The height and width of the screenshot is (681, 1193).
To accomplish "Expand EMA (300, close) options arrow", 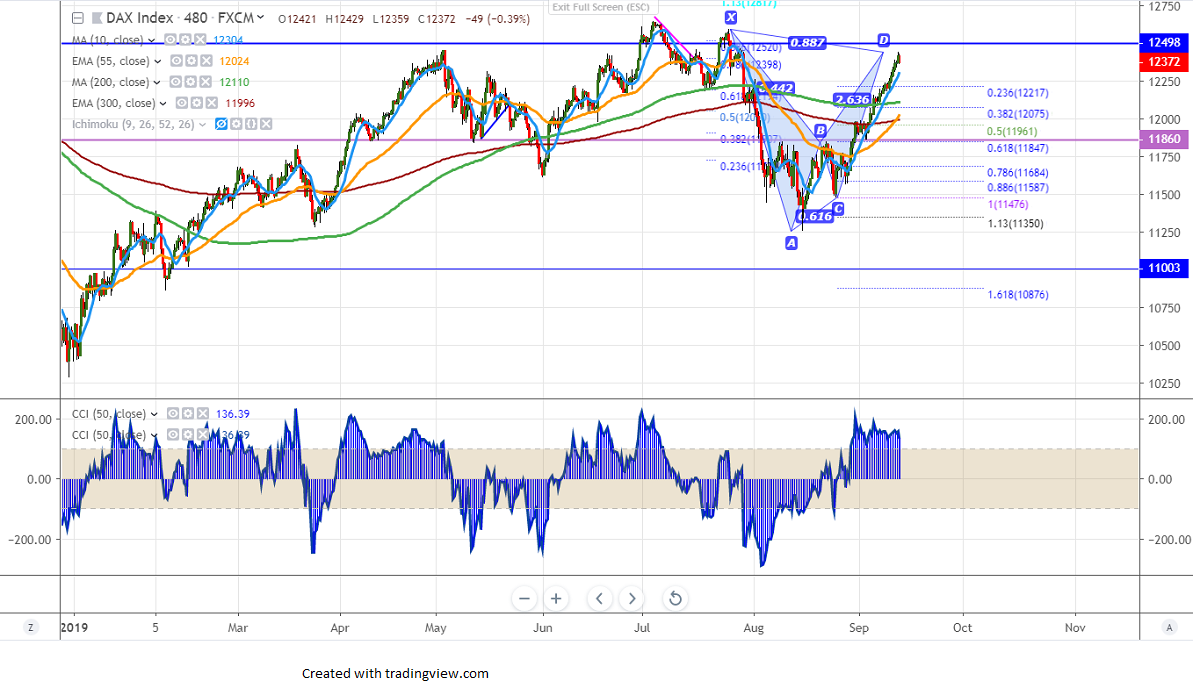I will 163,103.
